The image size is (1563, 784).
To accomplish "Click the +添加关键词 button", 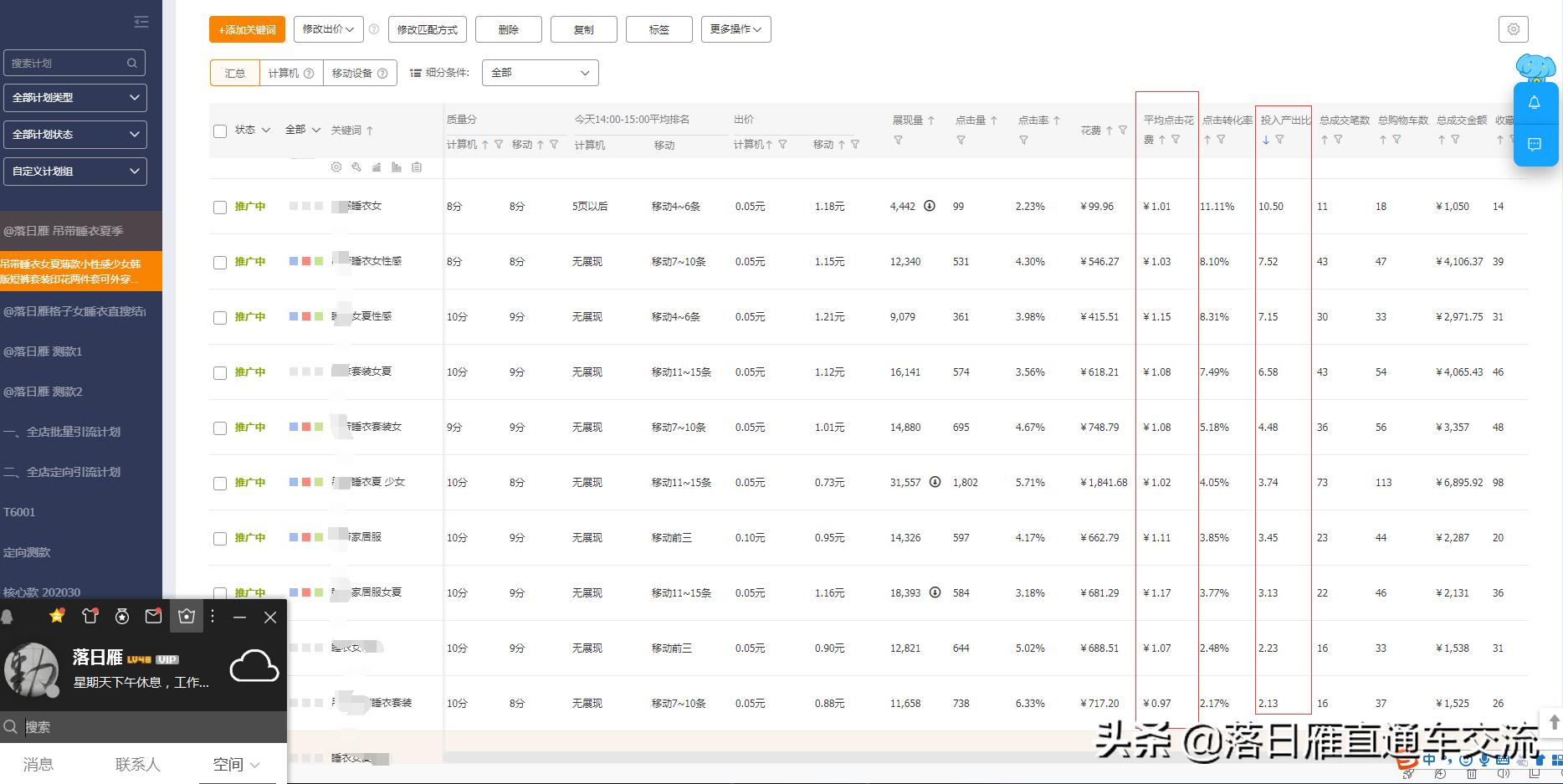I will [x=246, y=28].
